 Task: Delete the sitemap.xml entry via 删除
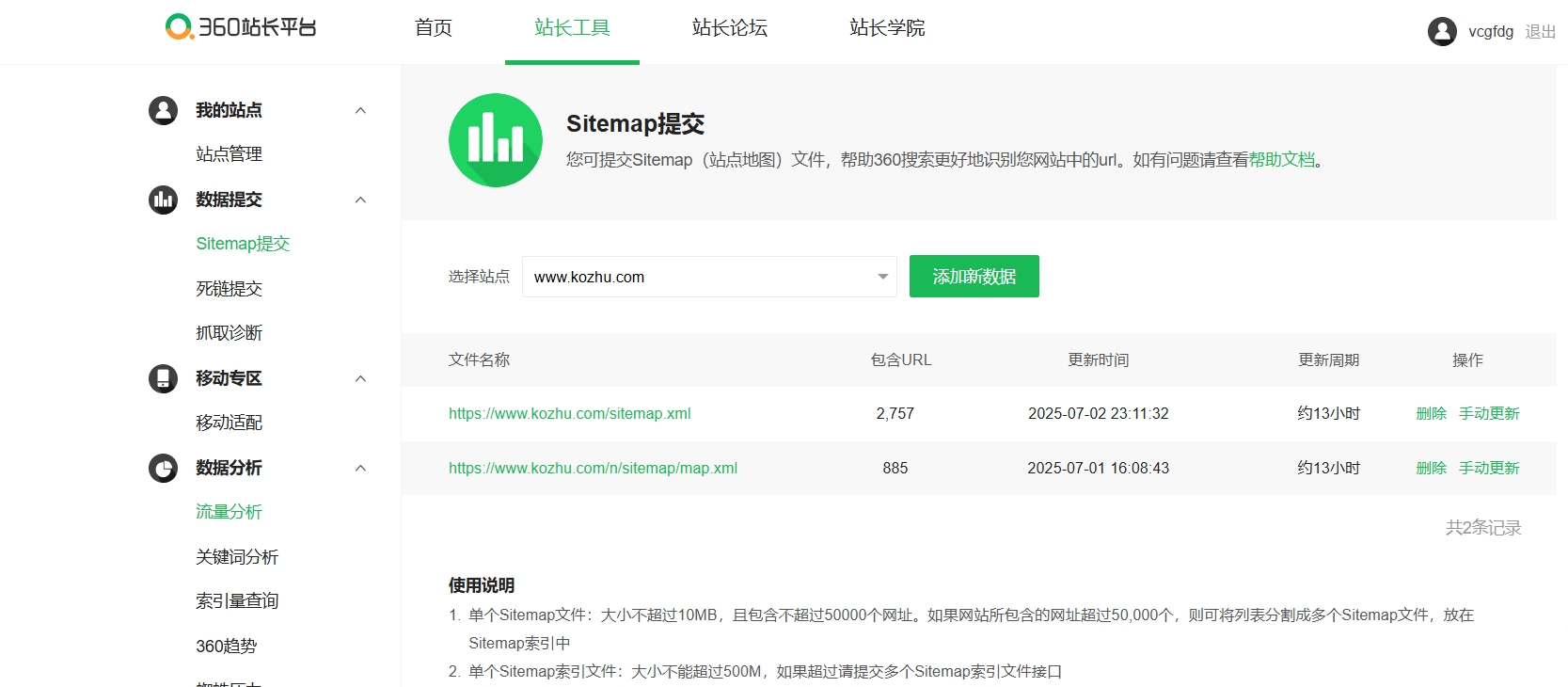[1431, 413]
